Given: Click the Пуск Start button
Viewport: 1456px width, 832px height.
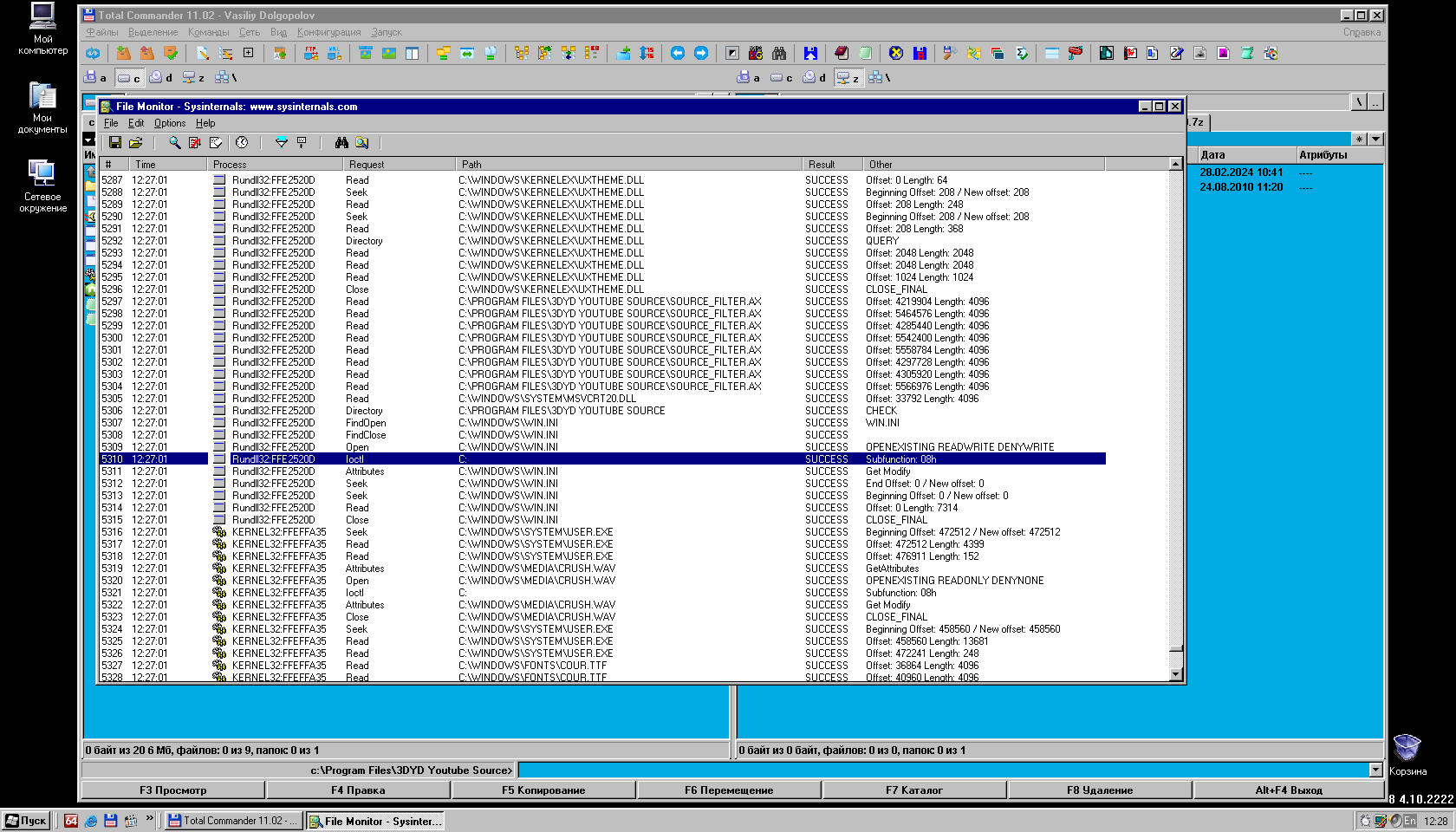Looking at the screenshot, I should 26,821.
